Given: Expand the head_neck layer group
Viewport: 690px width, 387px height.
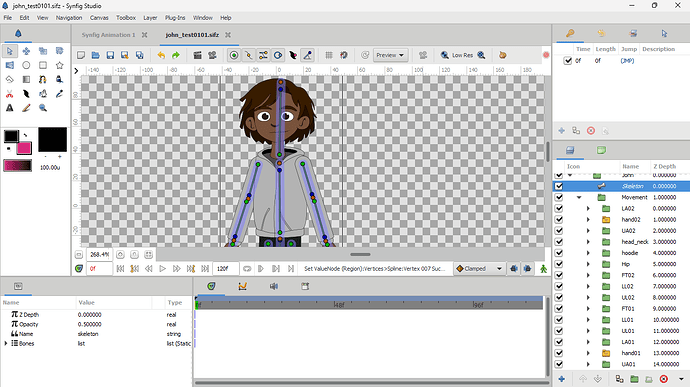Looking at the screenshot, I should [x=588, y=242].
